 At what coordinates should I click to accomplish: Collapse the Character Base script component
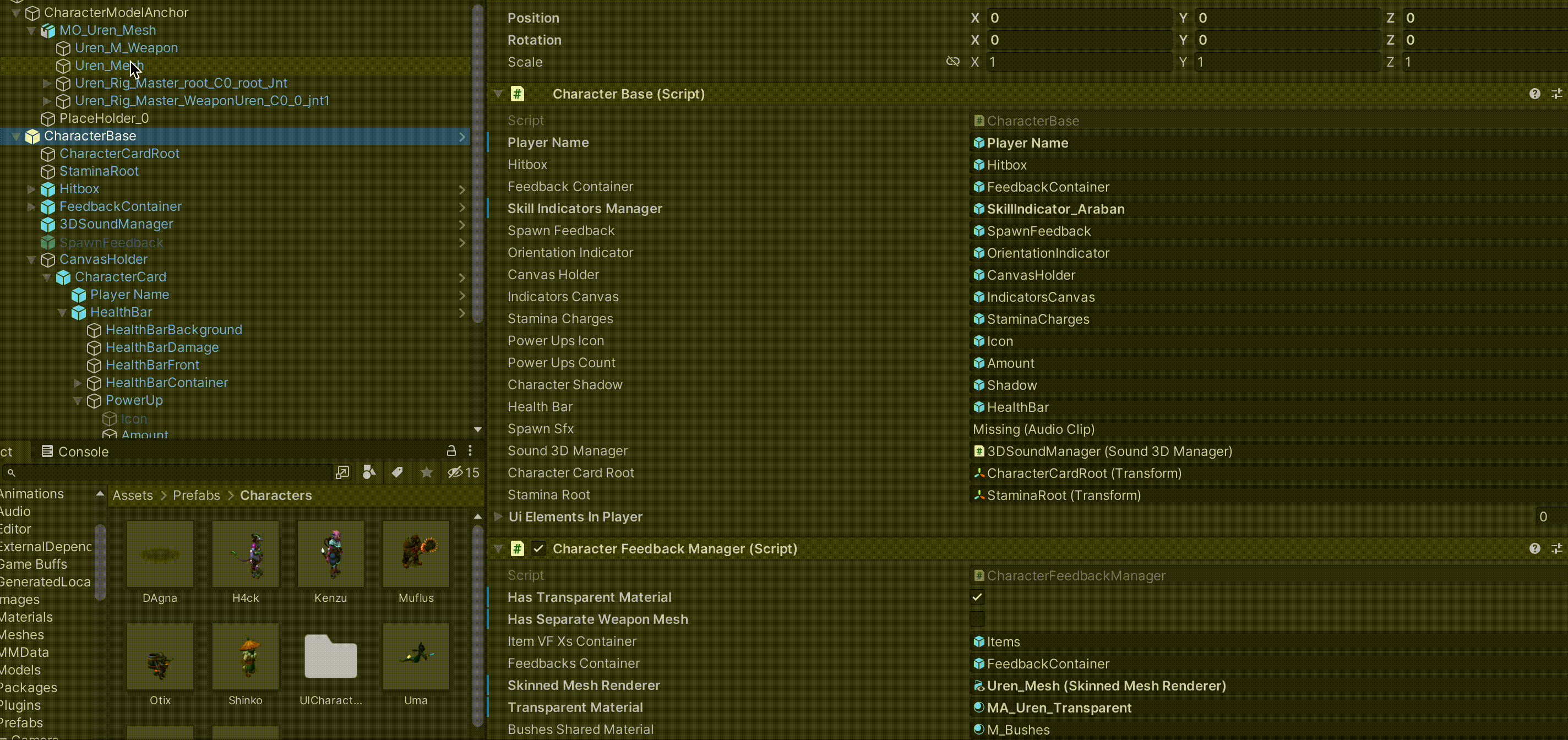coord(498,94)
